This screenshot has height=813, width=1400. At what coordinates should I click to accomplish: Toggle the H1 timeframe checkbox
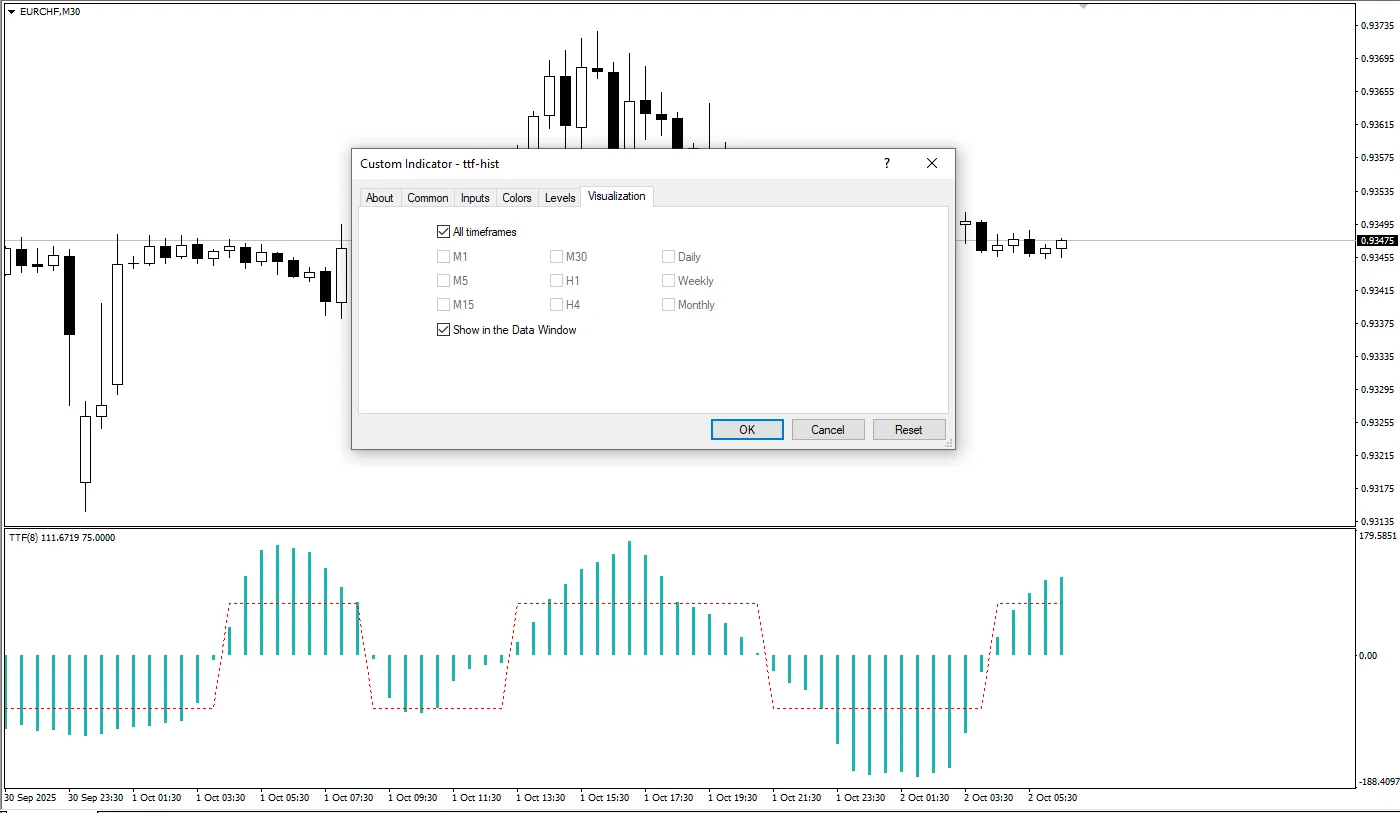(x=557, y=281)
